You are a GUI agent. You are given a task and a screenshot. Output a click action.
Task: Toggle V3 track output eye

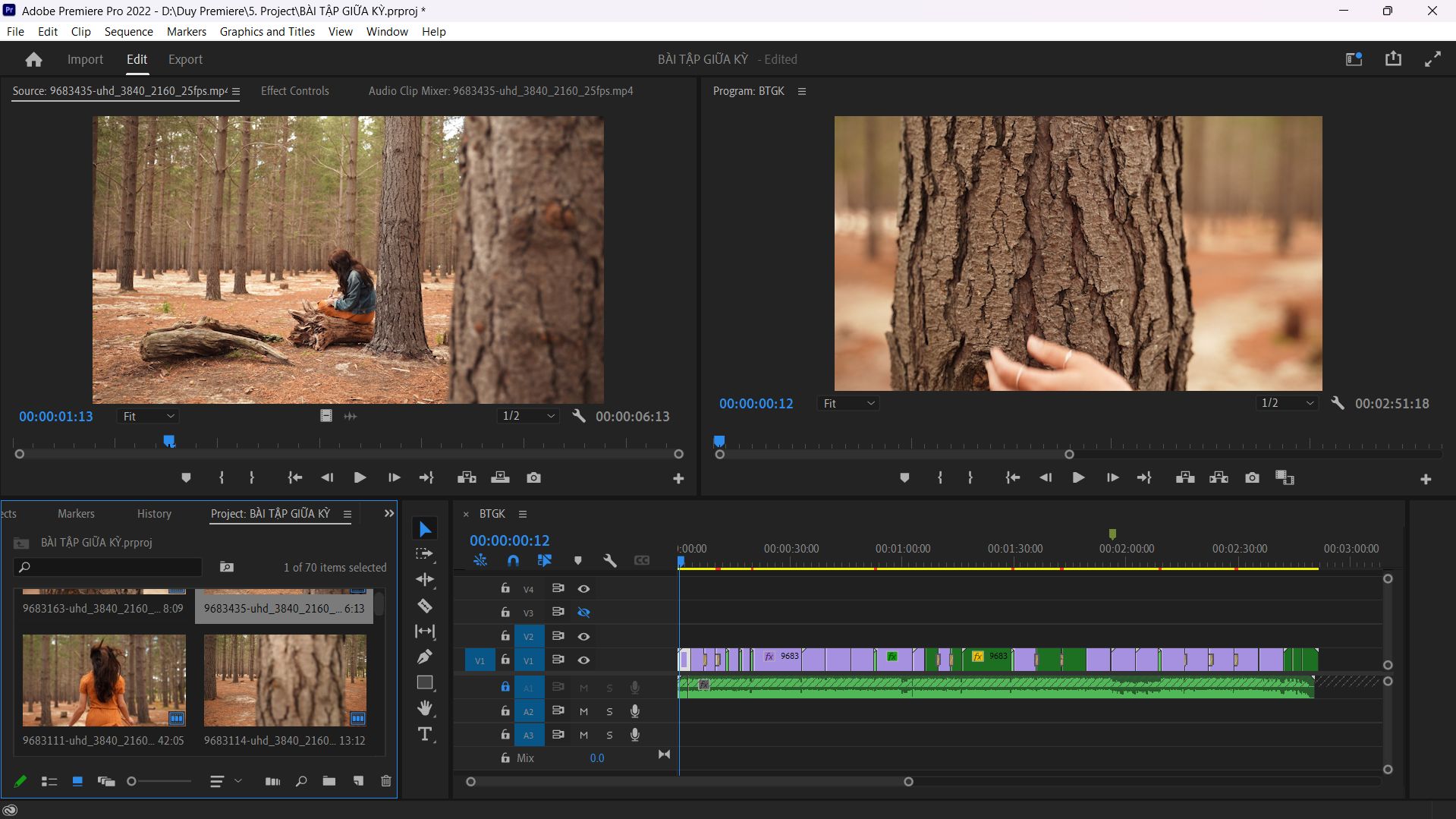583,613
